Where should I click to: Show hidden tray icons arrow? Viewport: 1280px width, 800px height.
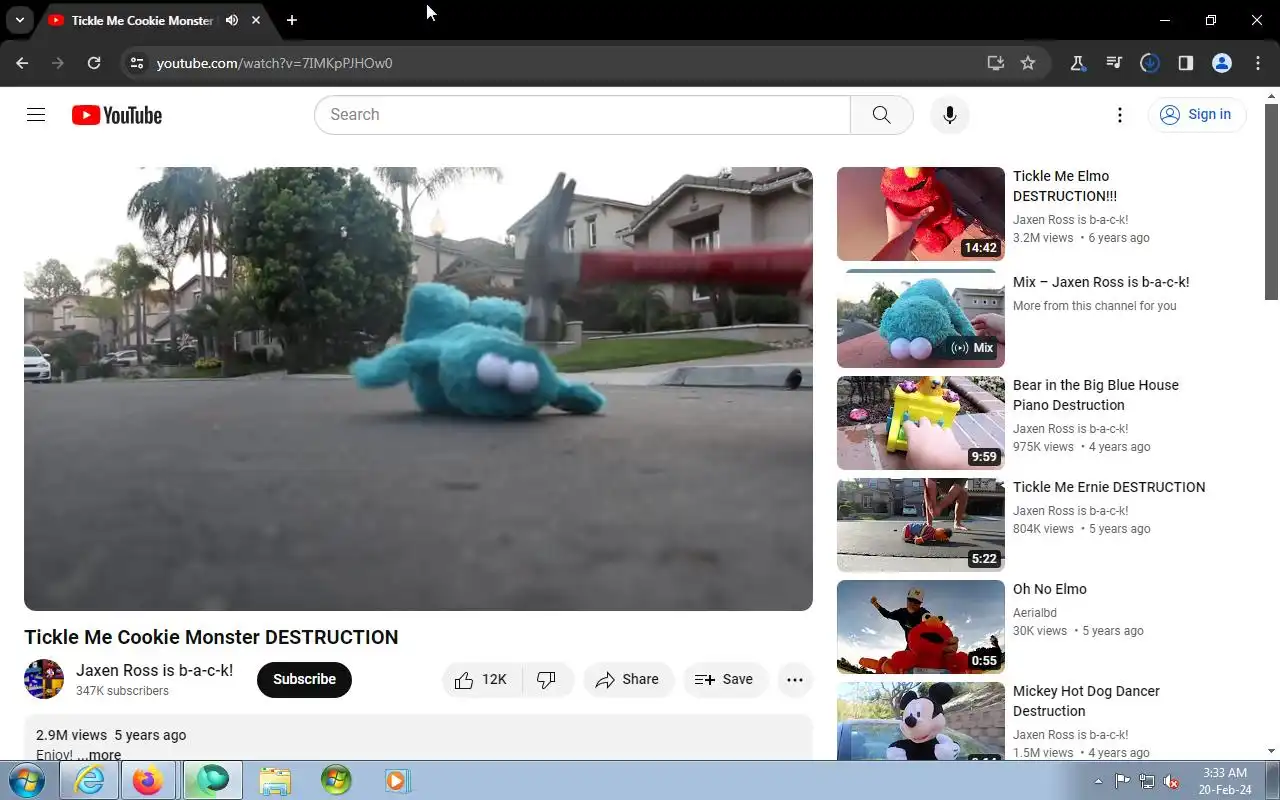(x=1098, y=781)
